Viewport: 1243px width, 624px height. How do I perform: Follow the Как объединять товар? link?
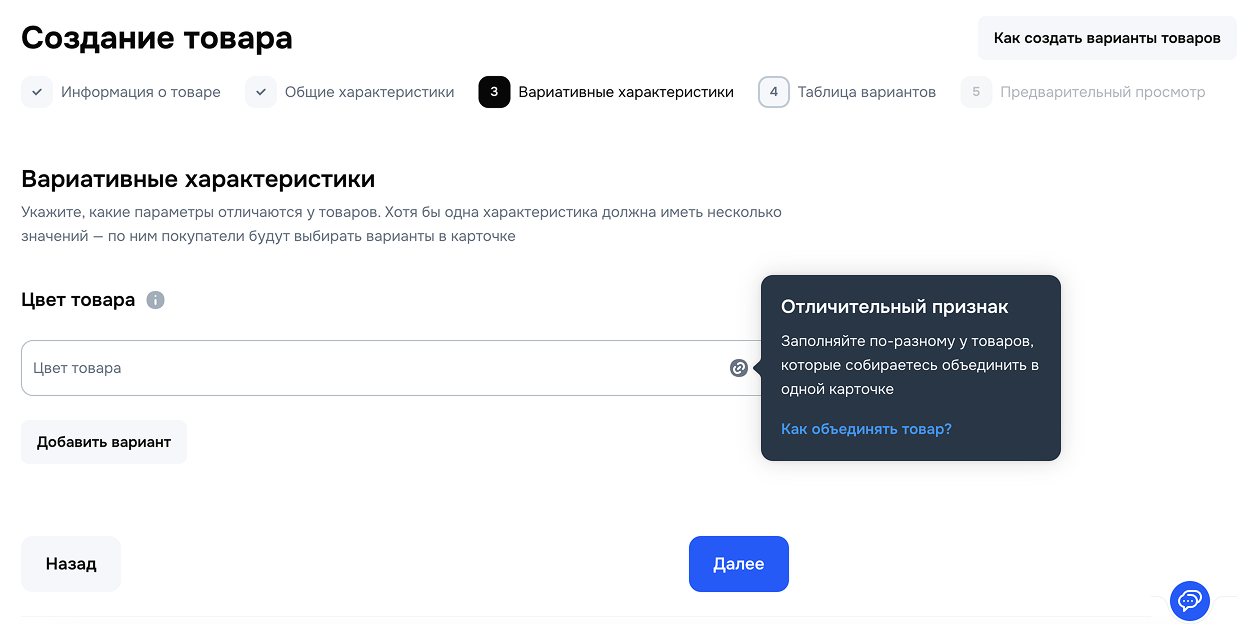click(866, 429)
